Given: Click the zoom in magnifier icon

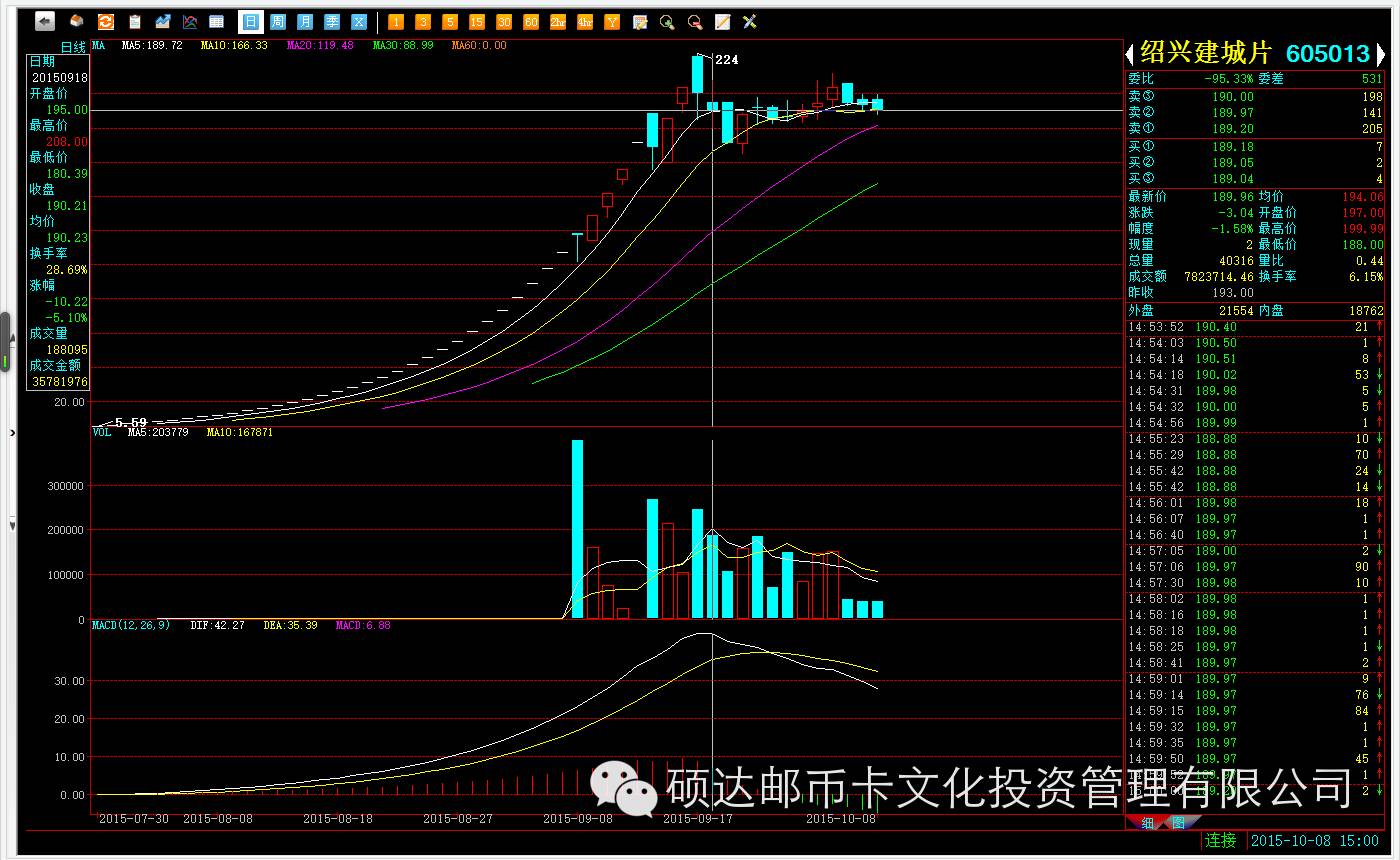Looking at the screenshot, I should (667, 21).
